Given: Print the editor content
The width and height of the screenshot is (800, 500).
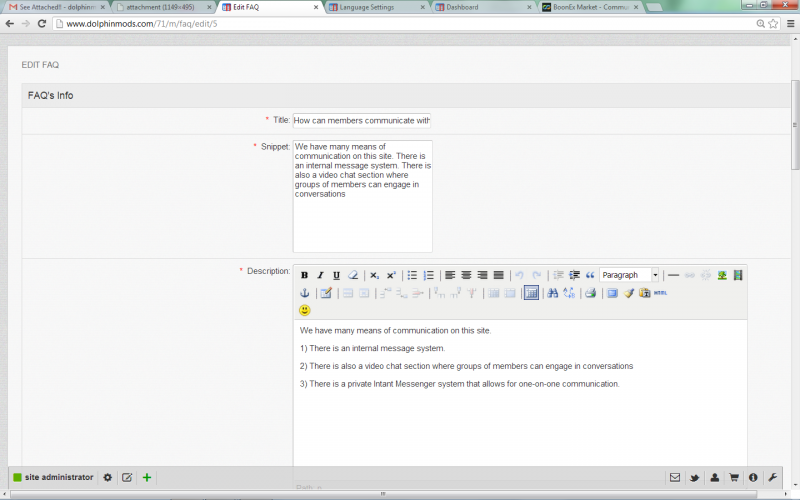Looking at the screenshot, I should point(591,293).
